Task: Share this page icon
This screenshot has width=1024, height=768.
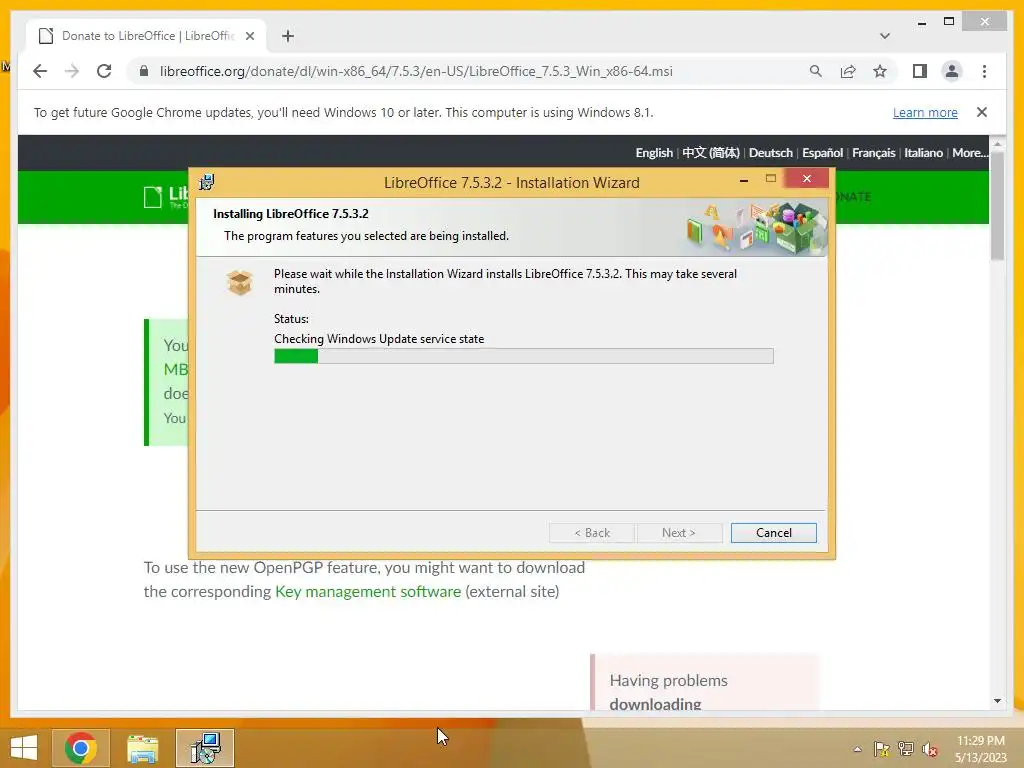Action: [x=848, y=71]
